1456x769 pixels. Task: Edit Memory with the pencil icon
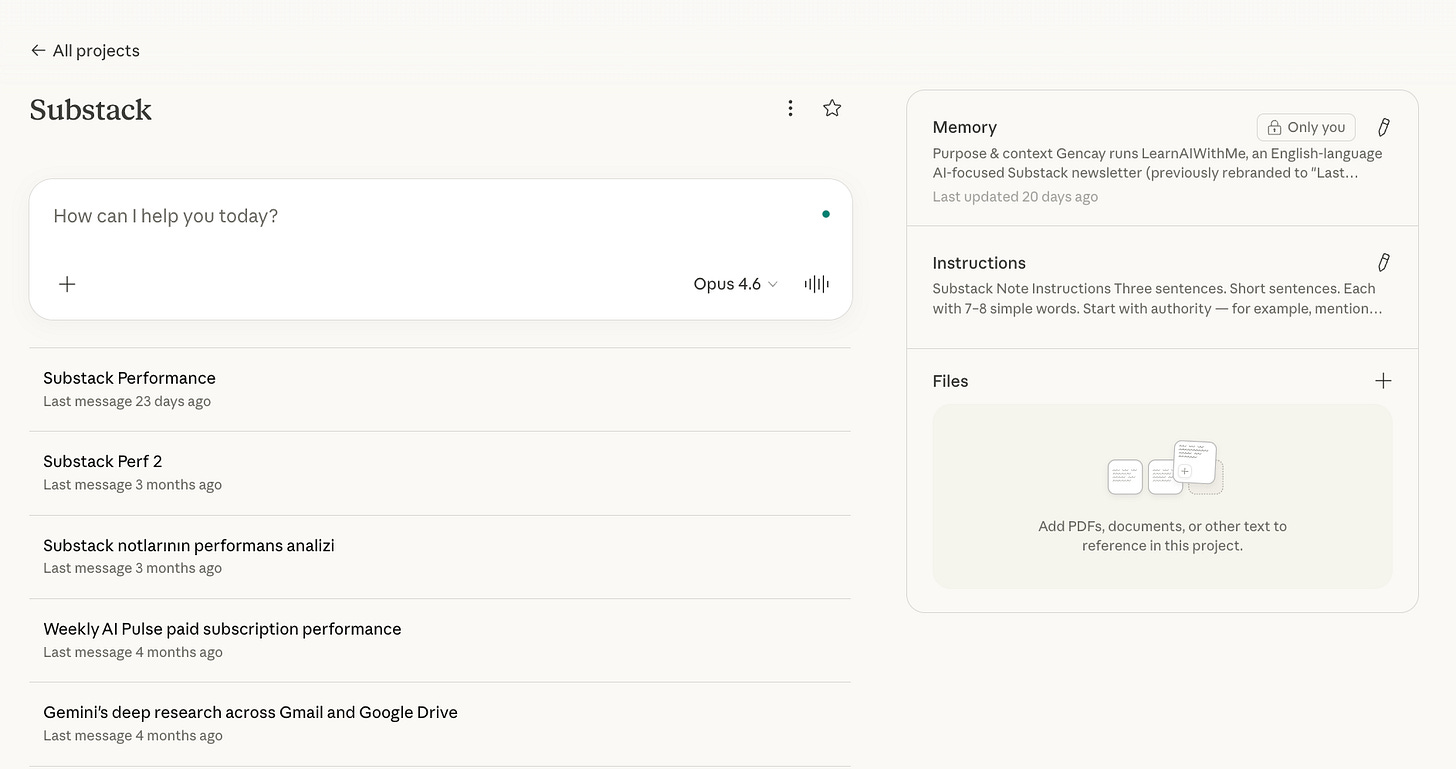point(1384,127)
